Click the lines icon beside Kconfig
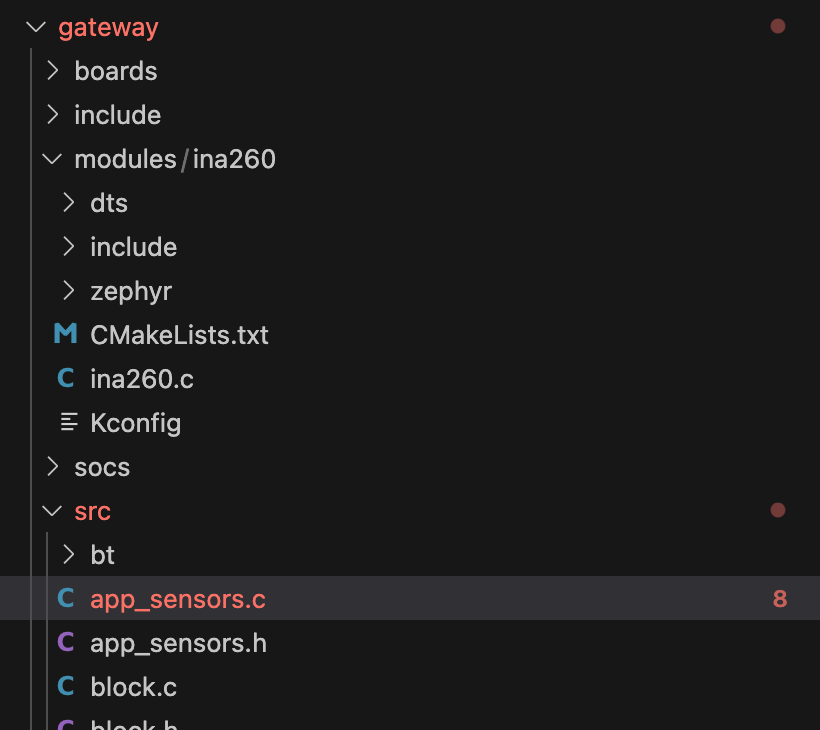The image size is (820, 730). 69,422
